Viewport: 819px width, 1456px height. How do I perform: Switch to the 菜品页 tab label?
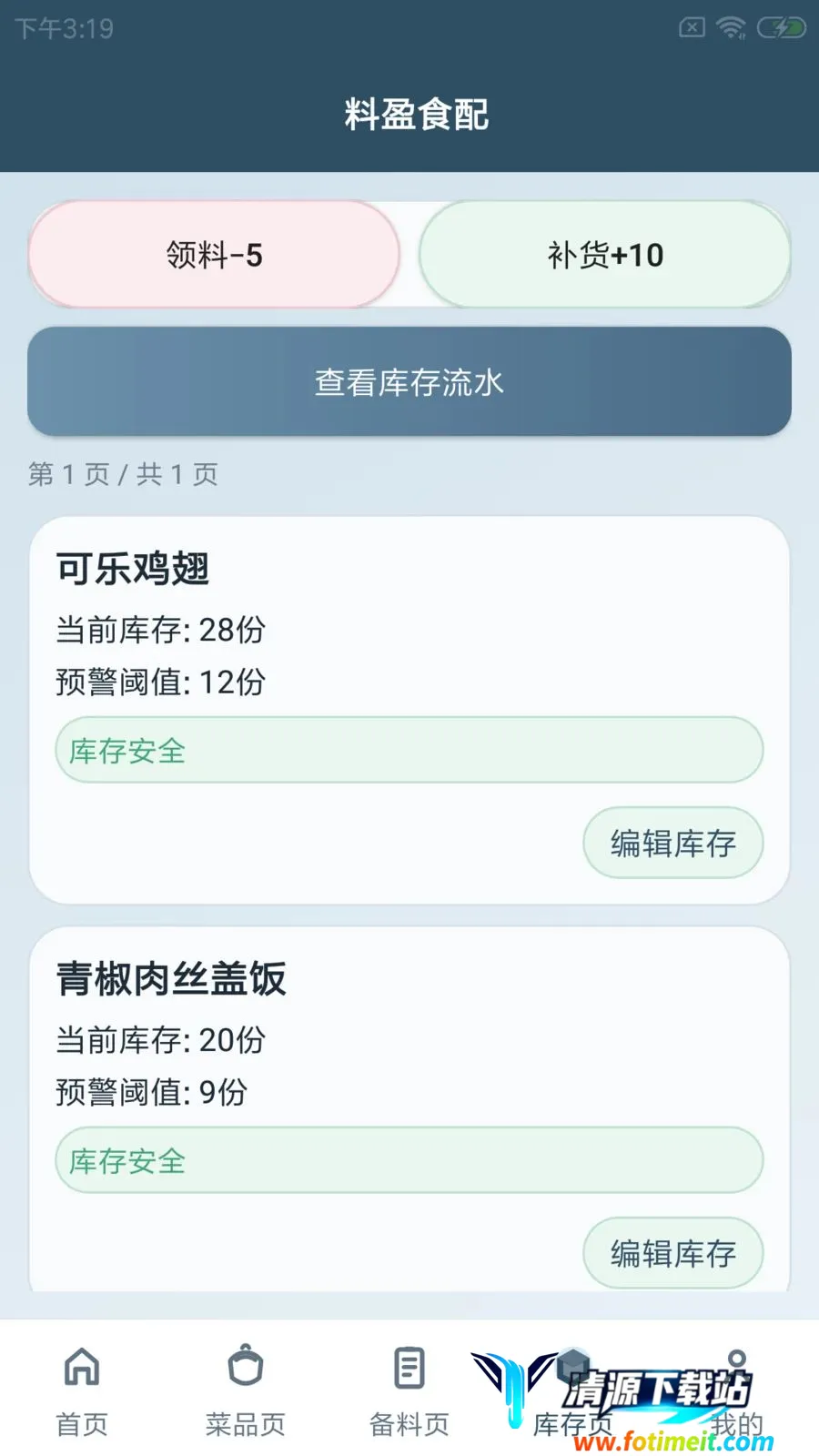coord(246,1424)
